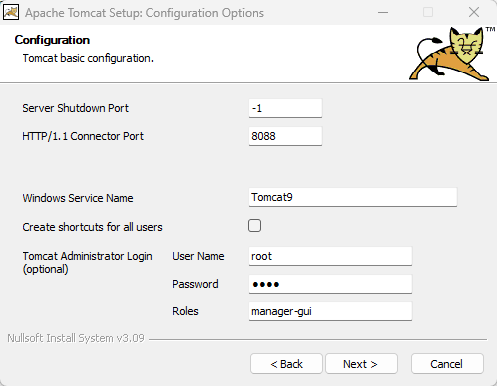The image size is (497, 386).
Task: Go back with the Back button
Action: click(286, 364)
